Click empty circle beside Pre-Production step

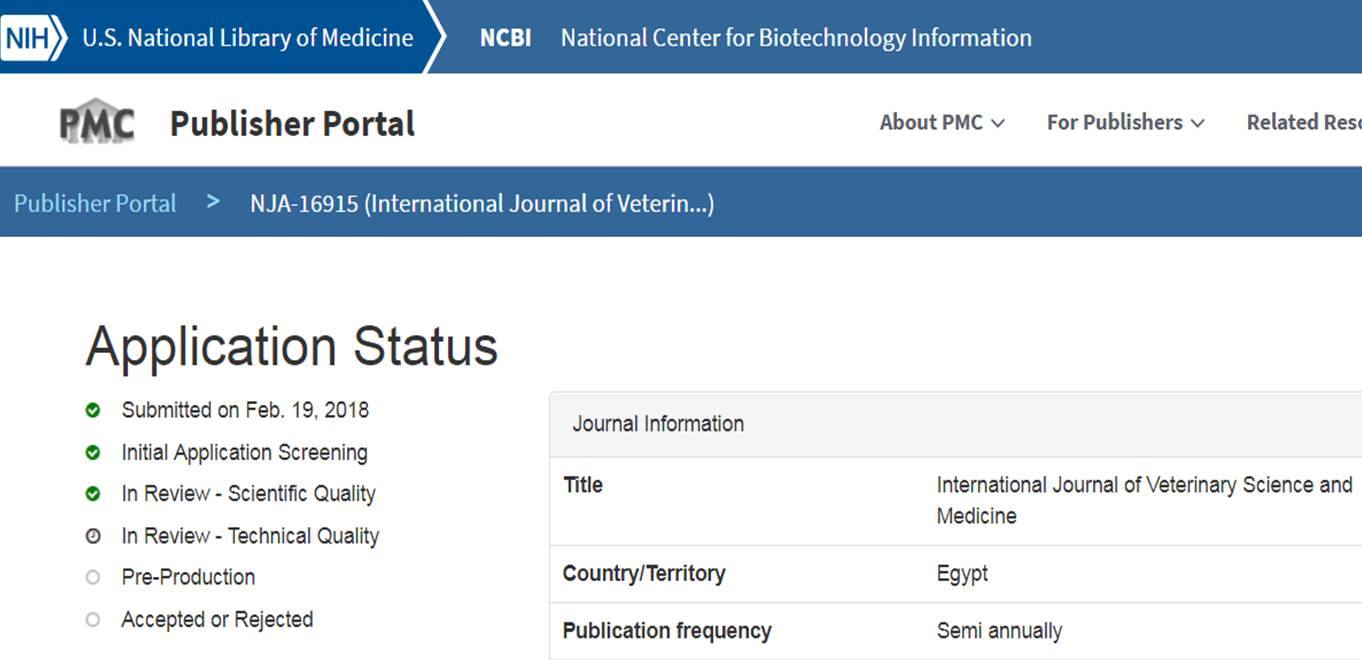(93, 577)
